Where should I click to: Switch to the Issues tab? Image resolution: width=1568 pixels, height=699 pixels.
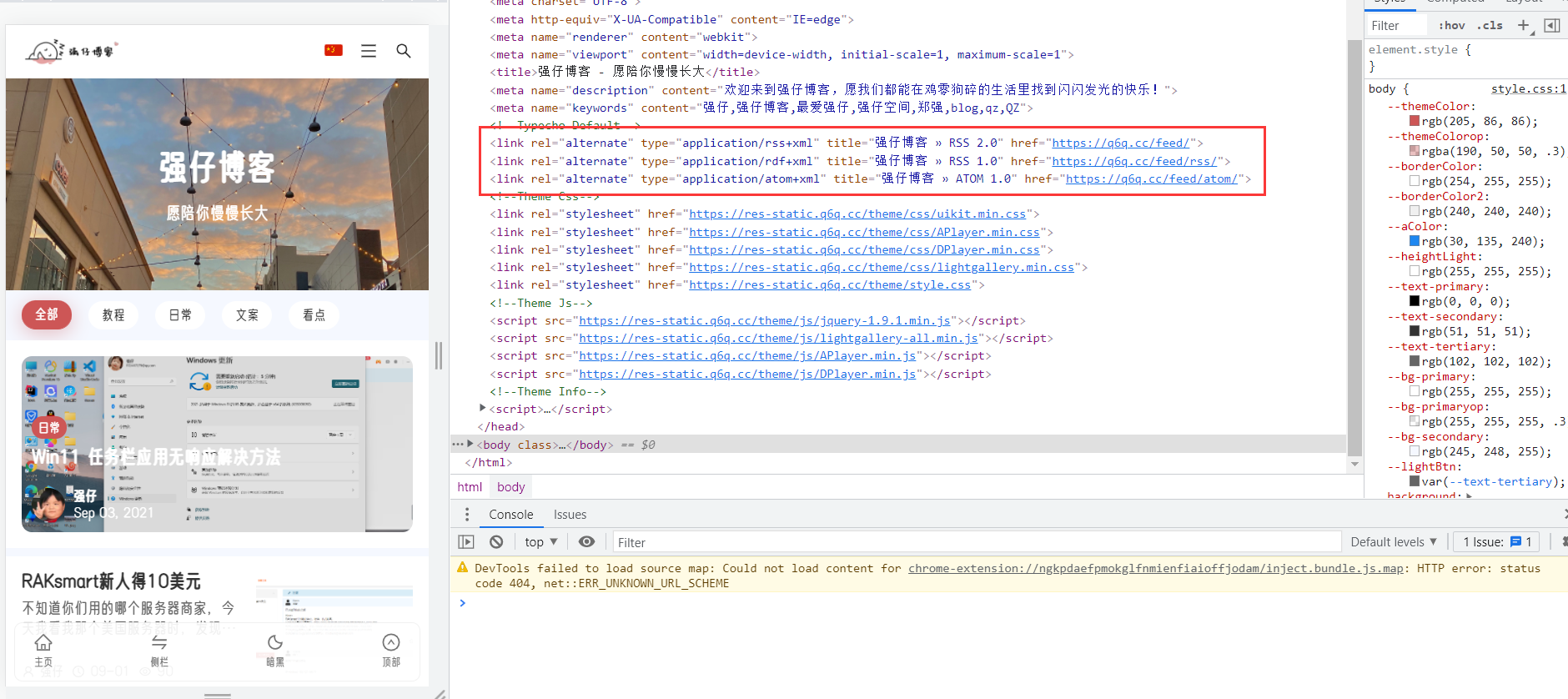[570, 515]
